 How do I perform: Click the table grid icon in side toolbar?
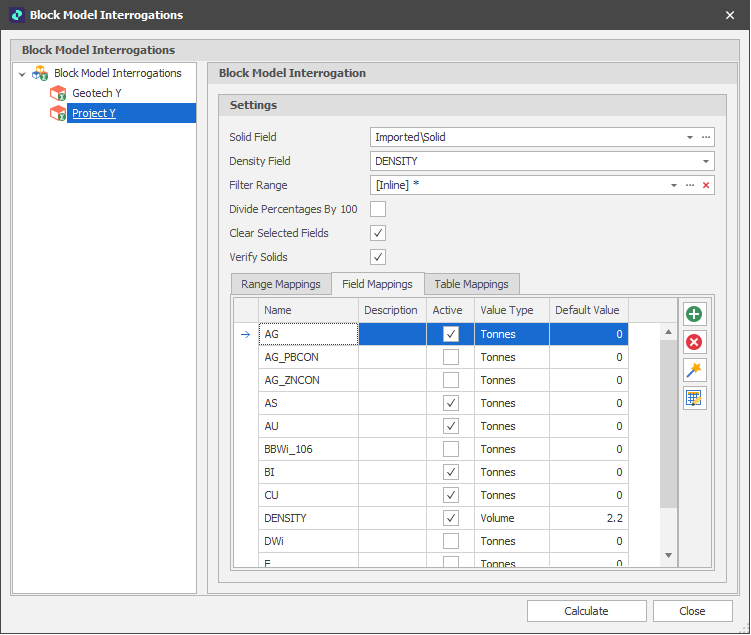694,398
